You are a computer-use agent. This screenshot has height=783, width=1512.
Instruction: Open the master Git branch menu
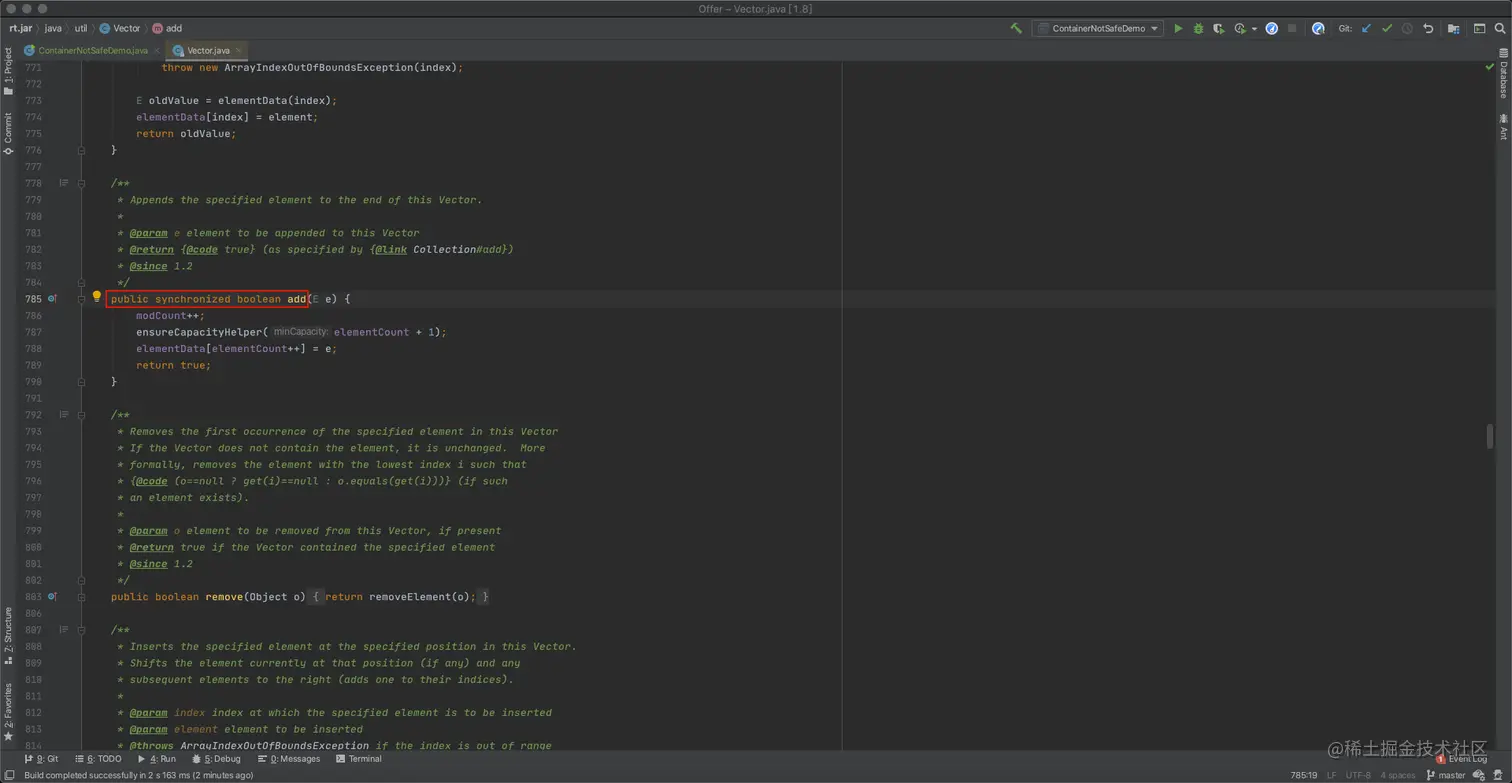point(1445,775)
